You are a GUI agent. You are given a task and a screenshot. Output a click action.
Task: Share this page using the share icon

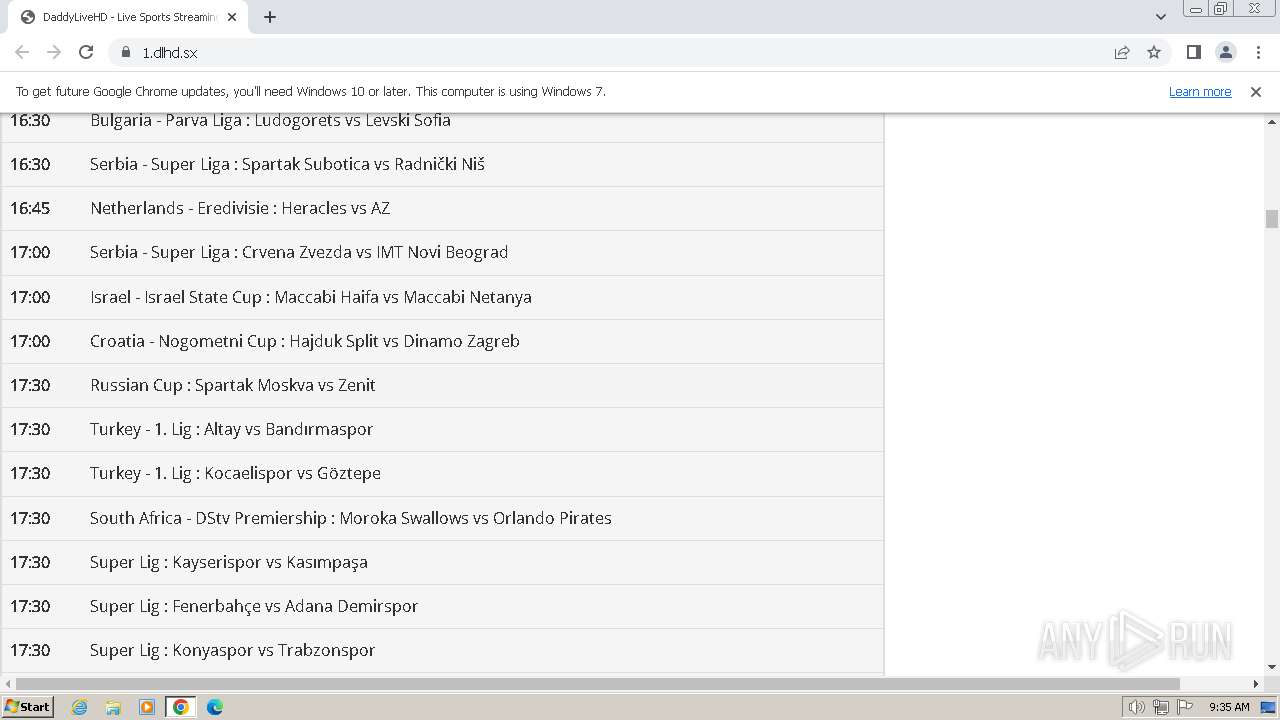coord(1122,52)
